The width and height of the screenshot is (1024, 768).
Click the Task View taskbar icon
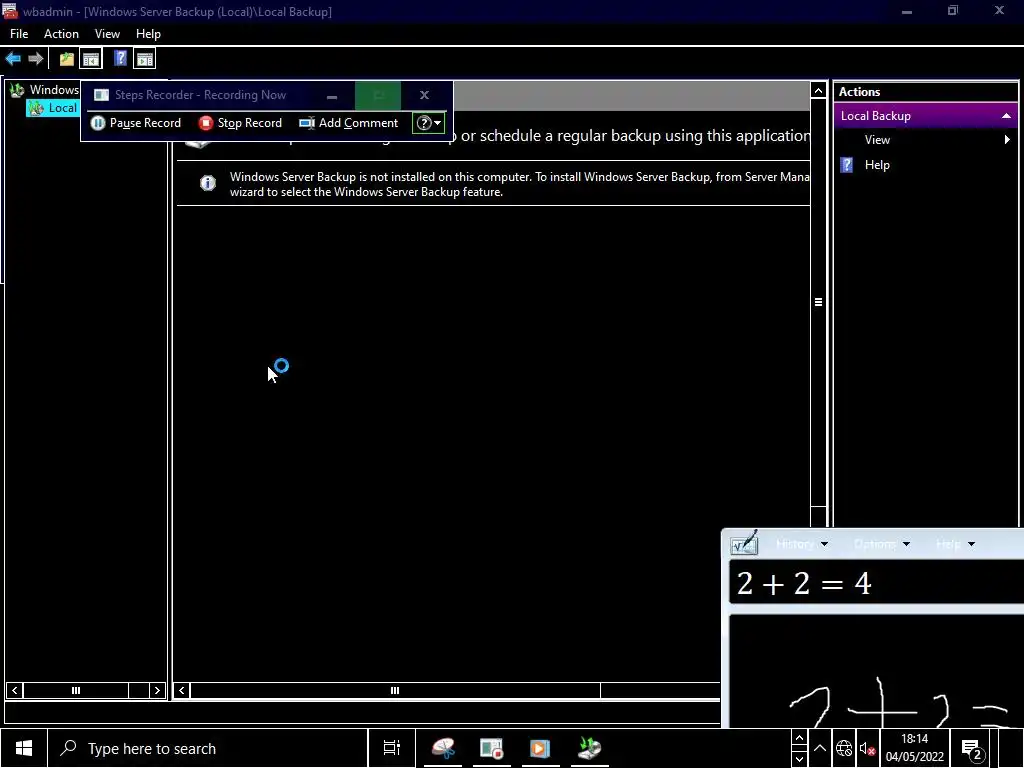[391, 748]
